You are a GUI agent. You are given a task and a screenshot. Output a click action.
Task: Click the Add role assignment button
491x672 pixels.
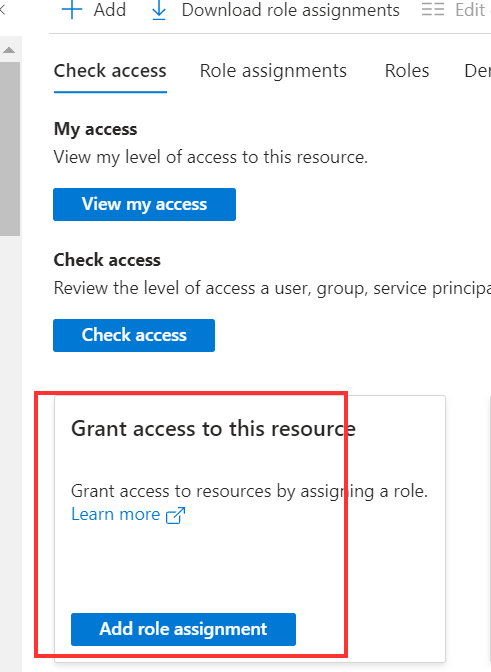click(183, 629)
